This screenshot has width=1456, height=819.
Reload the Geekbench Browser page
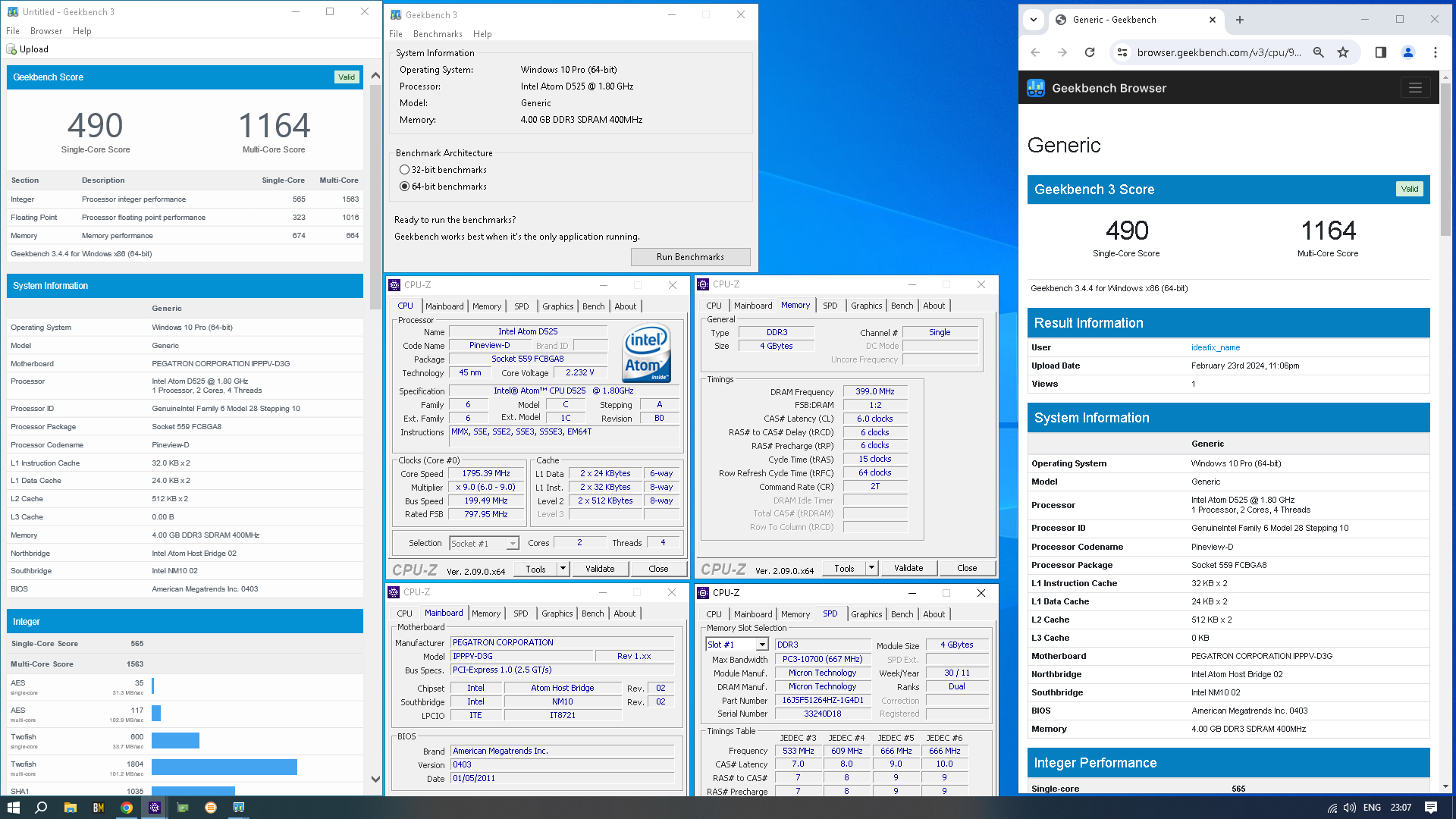tap(1090, 52)
